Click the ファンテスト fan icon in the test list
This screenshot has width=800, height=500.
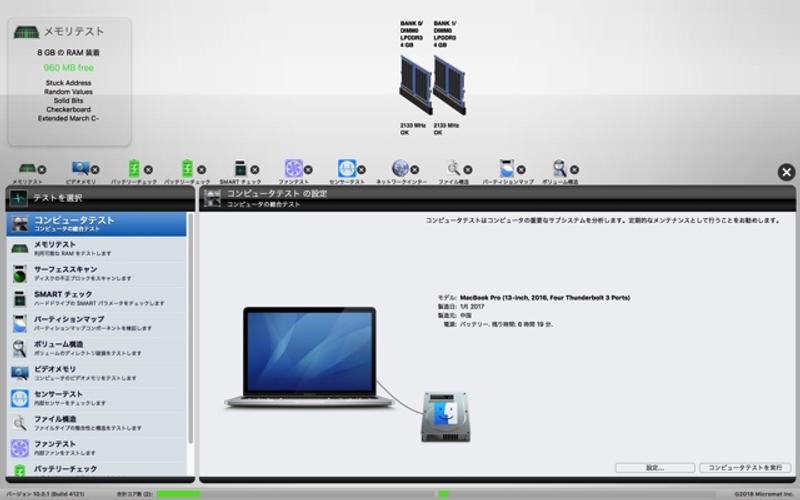[x=19, y=448]
